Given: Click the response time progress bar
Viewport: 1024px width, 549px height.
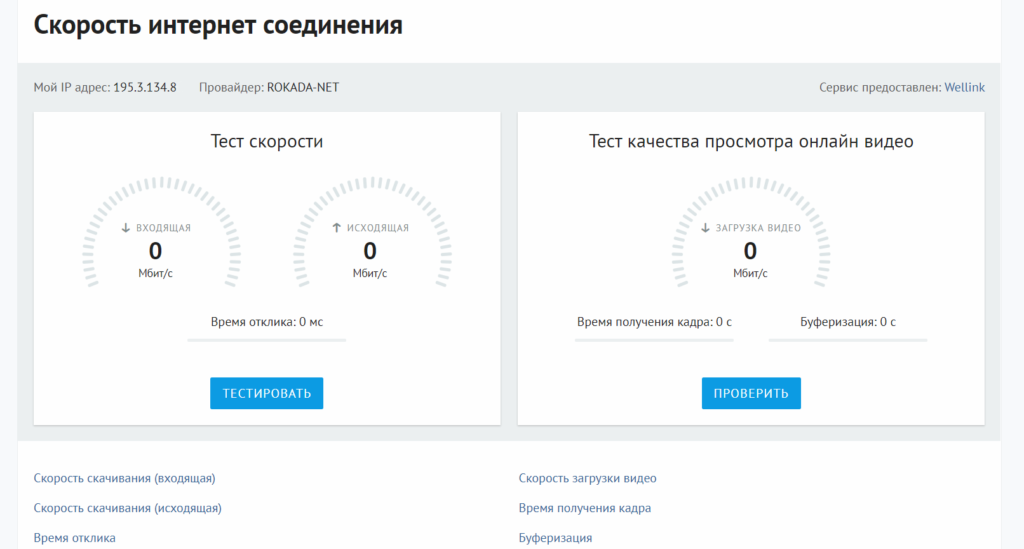Looking at the screenshot, I should click(x=267, y=340).
